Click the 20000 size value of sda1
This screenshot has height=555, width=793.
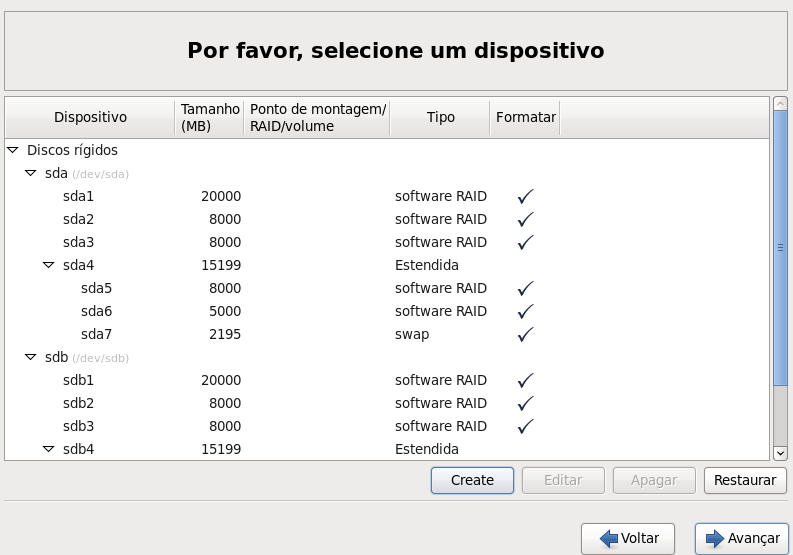coord(221,196)
